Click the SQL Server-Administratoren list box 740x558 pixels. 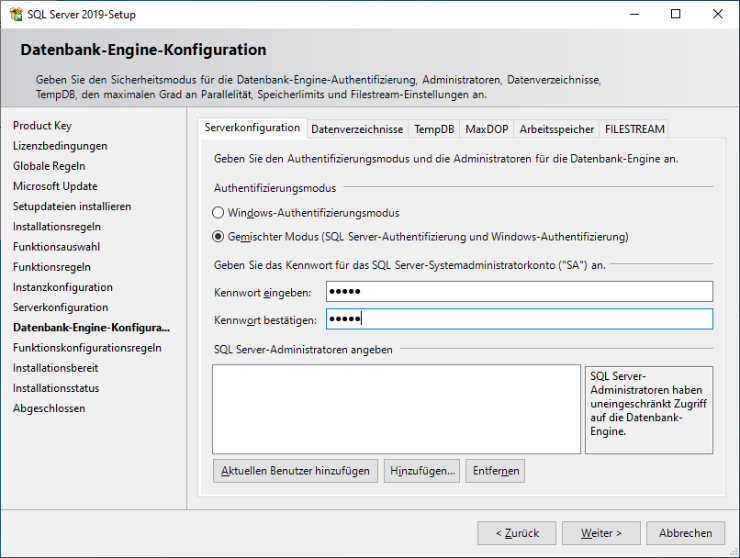[396, 409]
